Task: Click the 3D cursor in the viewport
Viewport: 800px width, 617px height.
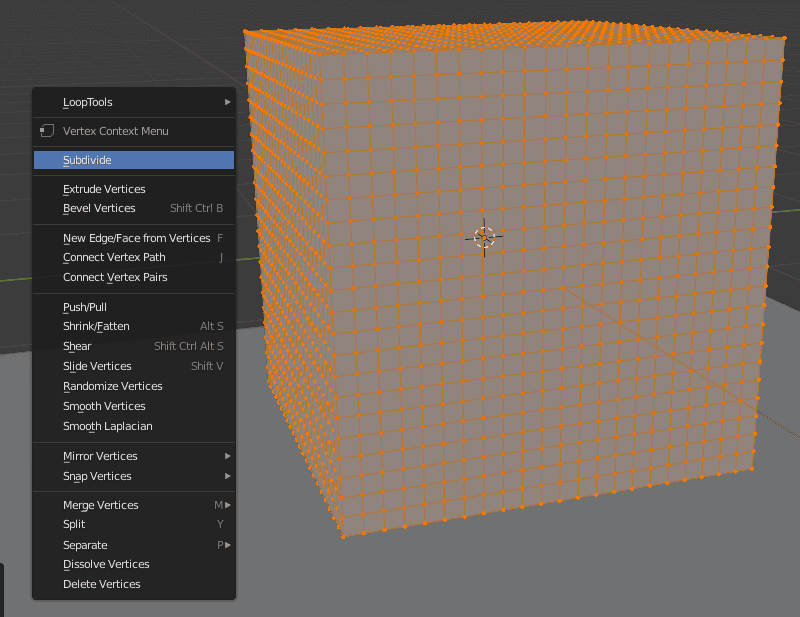Action: (x=485, y=237)
